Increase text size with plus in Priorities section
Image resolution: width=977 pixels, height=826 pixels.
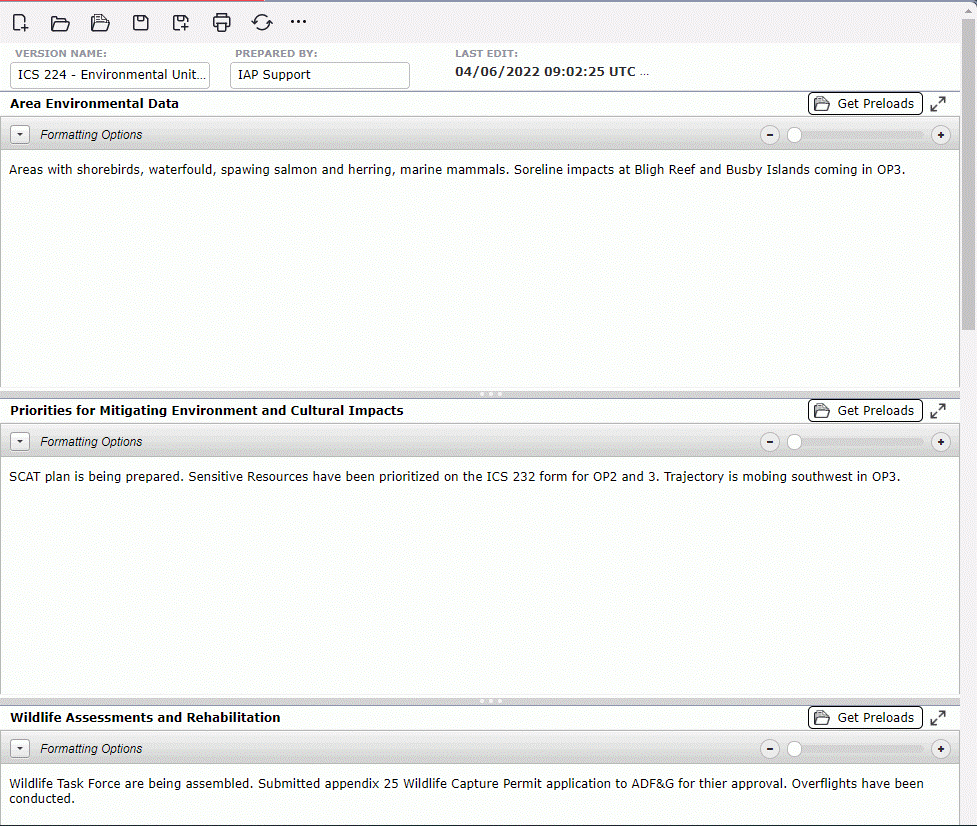(940, 442)
